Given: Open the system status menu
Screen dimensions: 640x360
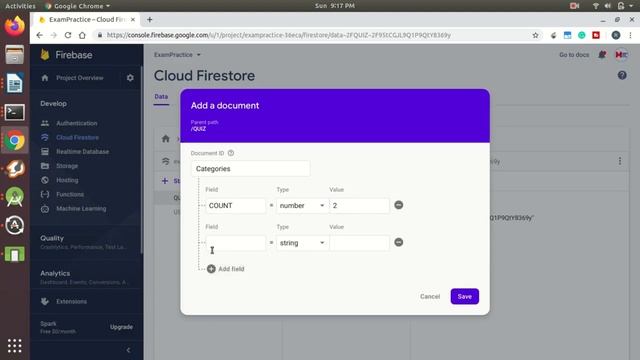Looking at the screenshot, I should pyautogui.click(x=613, y=6).
